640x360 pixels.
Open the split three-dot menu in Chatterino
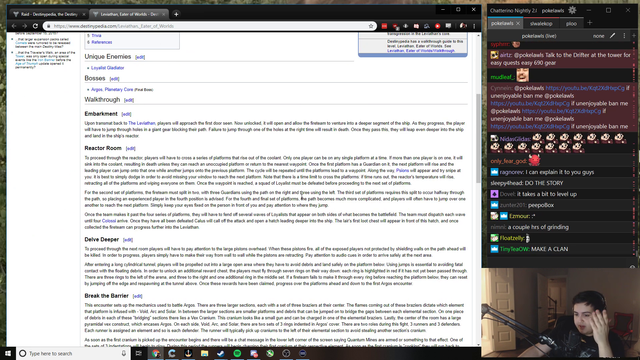624,36
